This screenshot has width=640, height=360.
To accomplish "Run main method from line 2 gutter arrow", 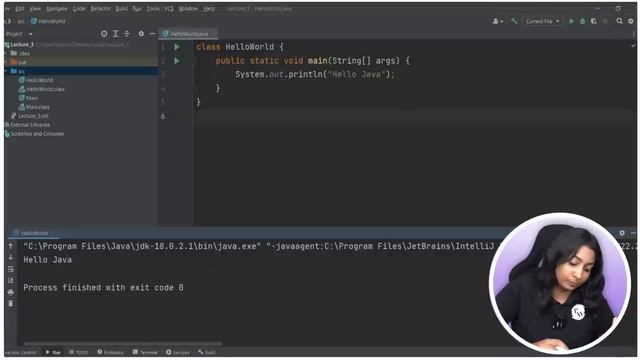I will coord(177,61).
